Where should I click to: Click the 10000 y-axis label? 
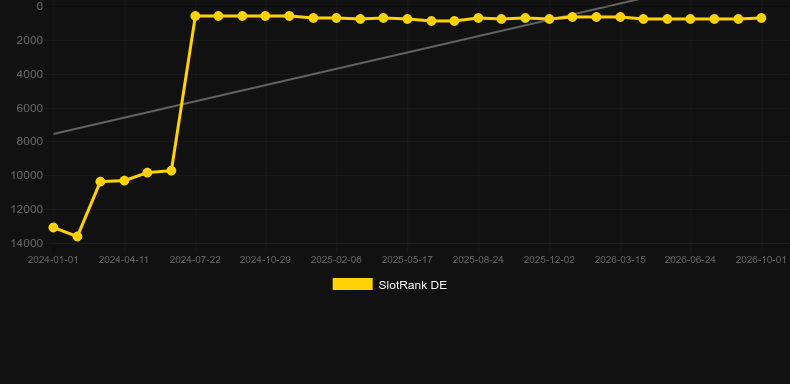point(27,175)
